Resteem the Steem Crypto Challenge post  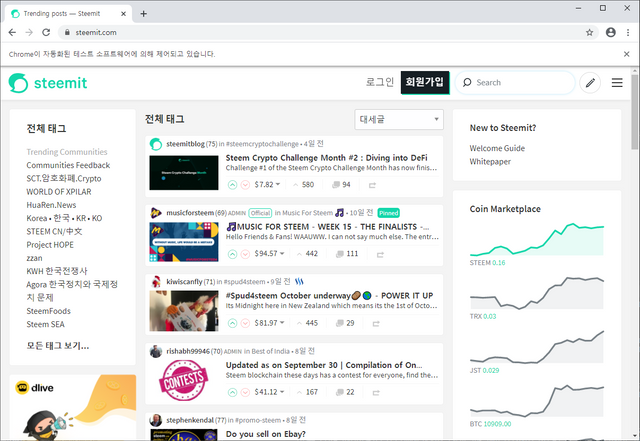[372, 185]
